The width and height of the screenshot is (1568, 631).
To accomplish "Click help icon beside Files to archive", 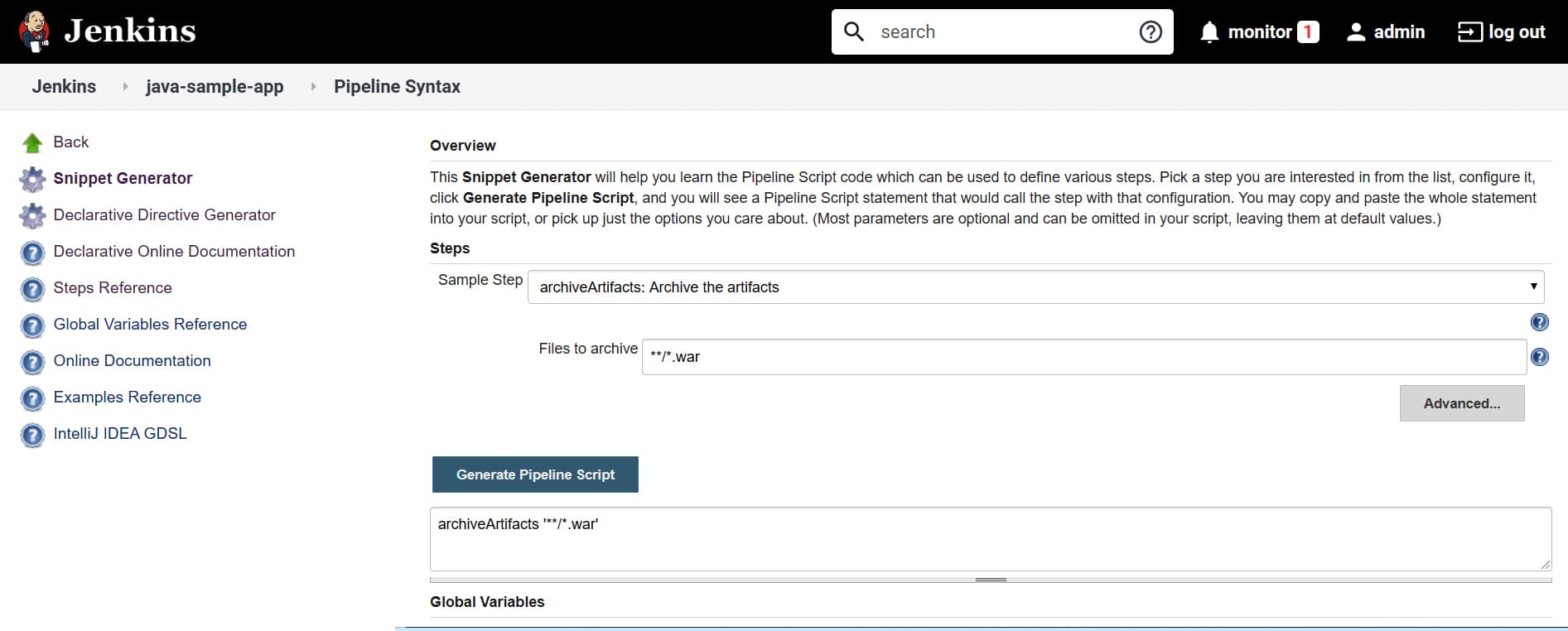I will point(1540,357).
